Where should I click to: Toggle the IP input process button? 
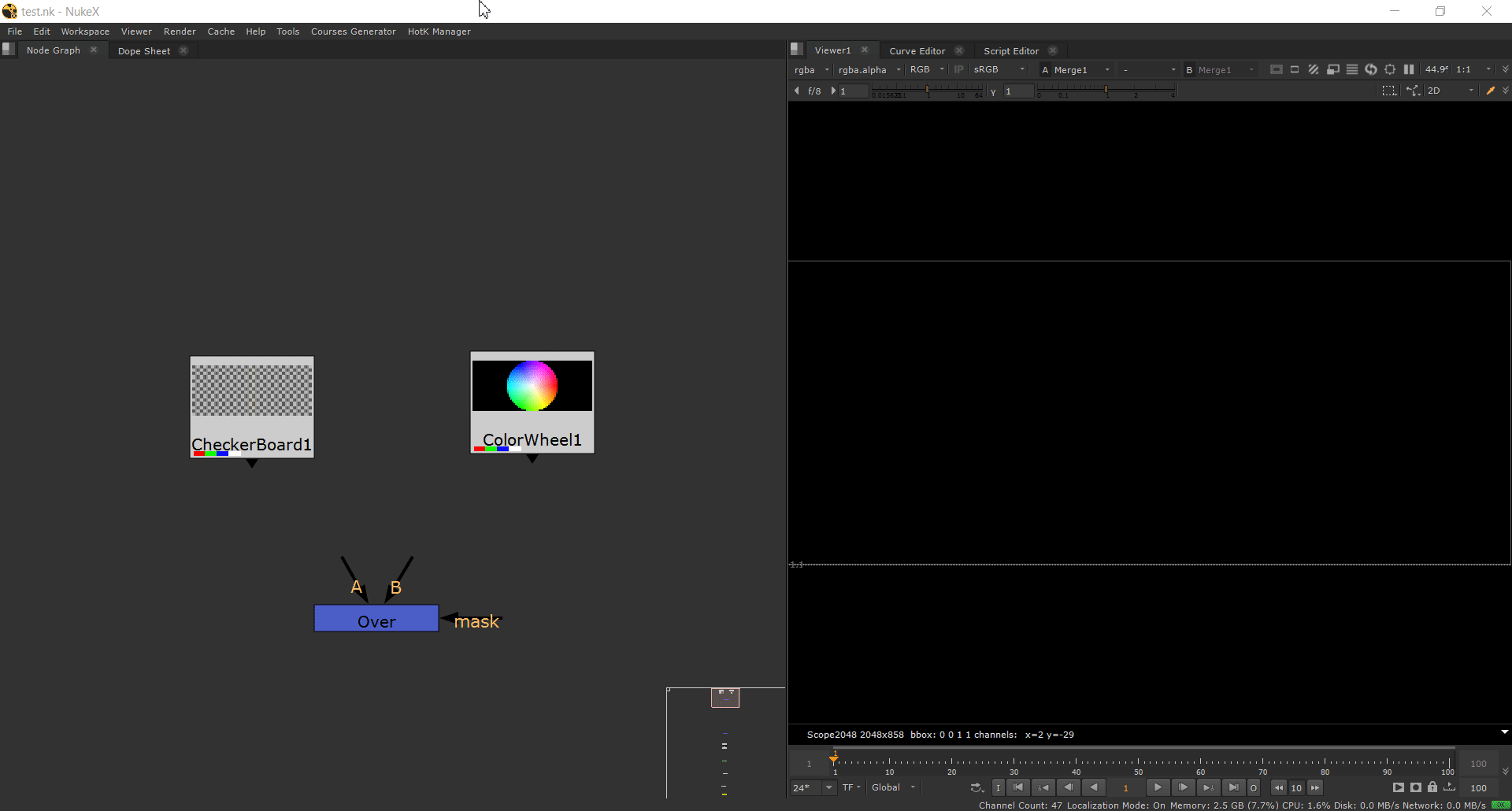click(x=958, y=69)
